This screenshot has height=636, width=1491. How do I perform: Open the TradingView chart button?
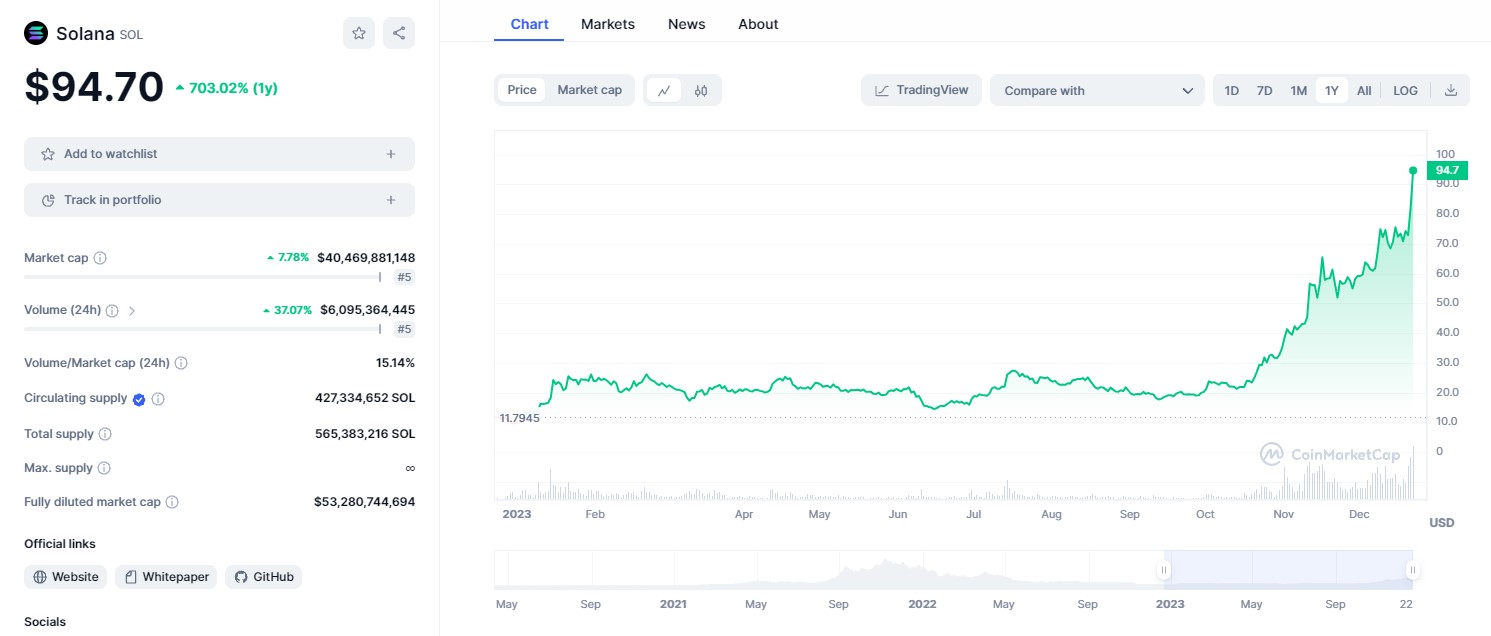921,90
